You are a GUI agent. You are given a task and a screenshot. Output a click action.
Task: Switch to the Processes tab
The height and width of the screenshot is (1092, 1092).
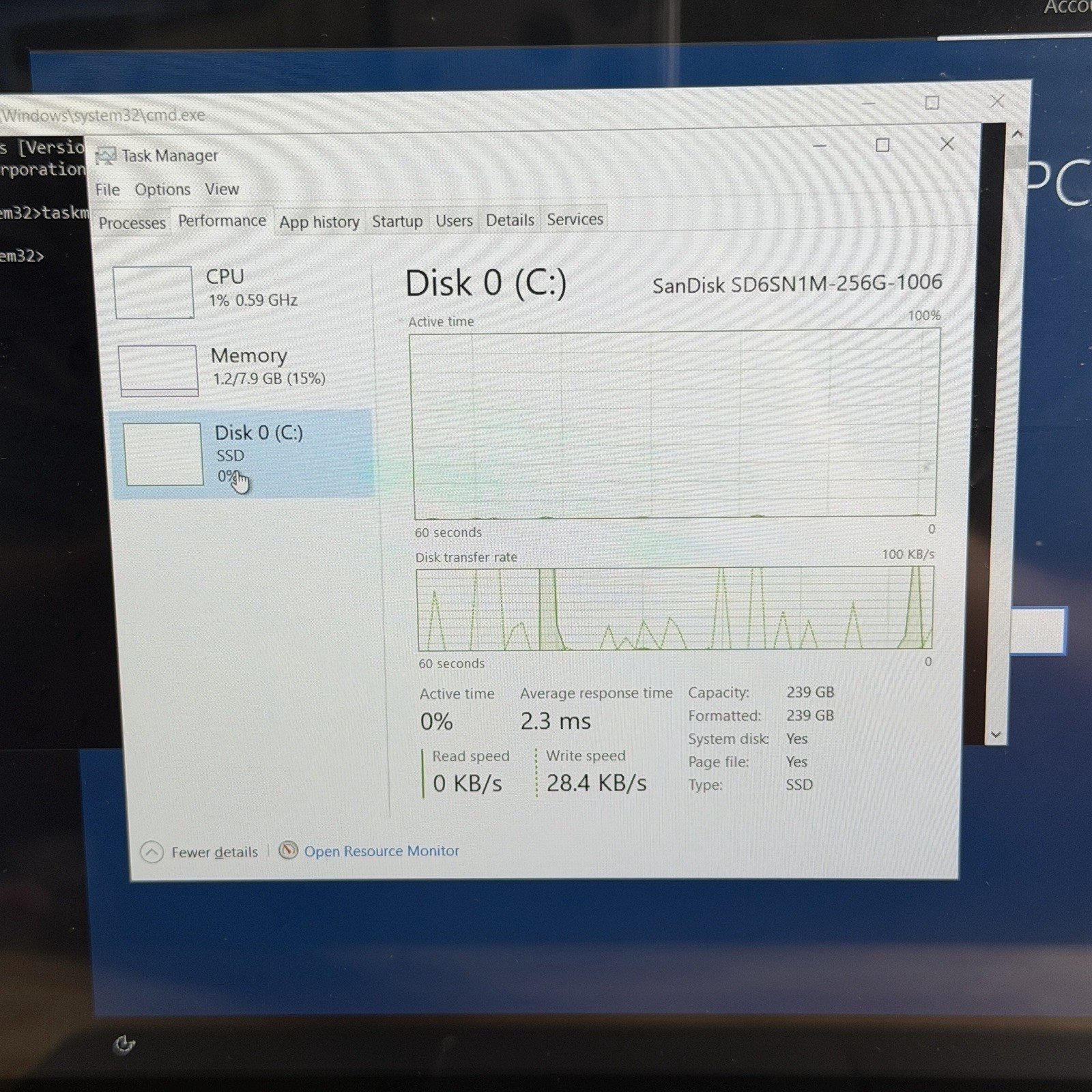pos(132,223)
